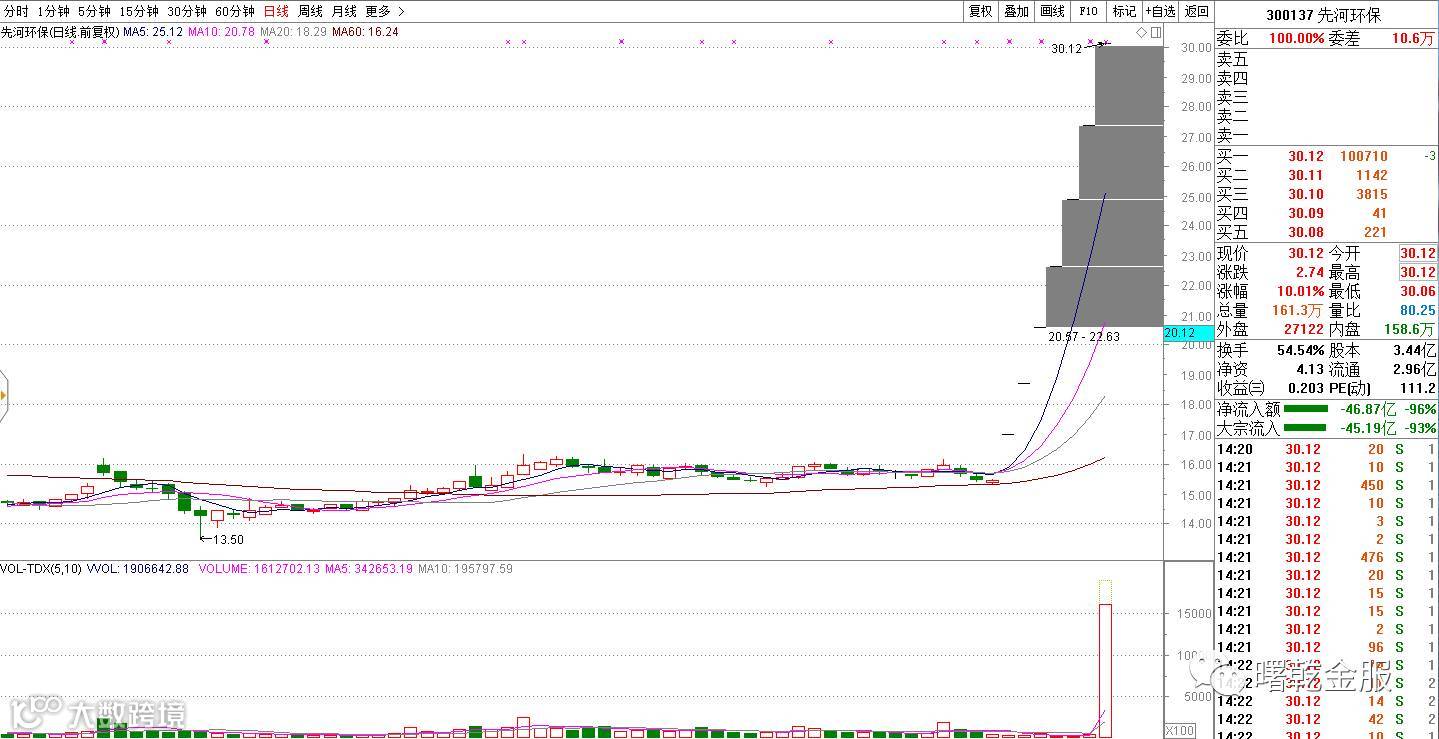1439x739 pixels.
Task: Click the MA10: 20.78 indicator label
Action: 222,32
